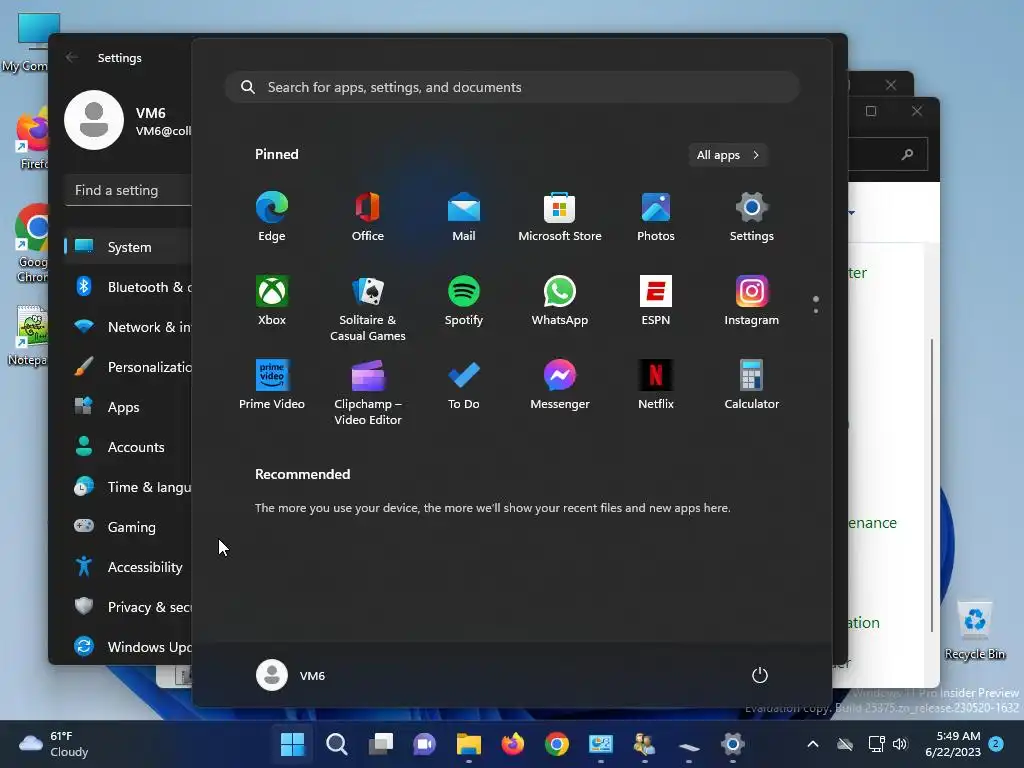Viewport: 1024px width, 768px height.
Task: Launch the Photos app
Action: click(656, 217)
